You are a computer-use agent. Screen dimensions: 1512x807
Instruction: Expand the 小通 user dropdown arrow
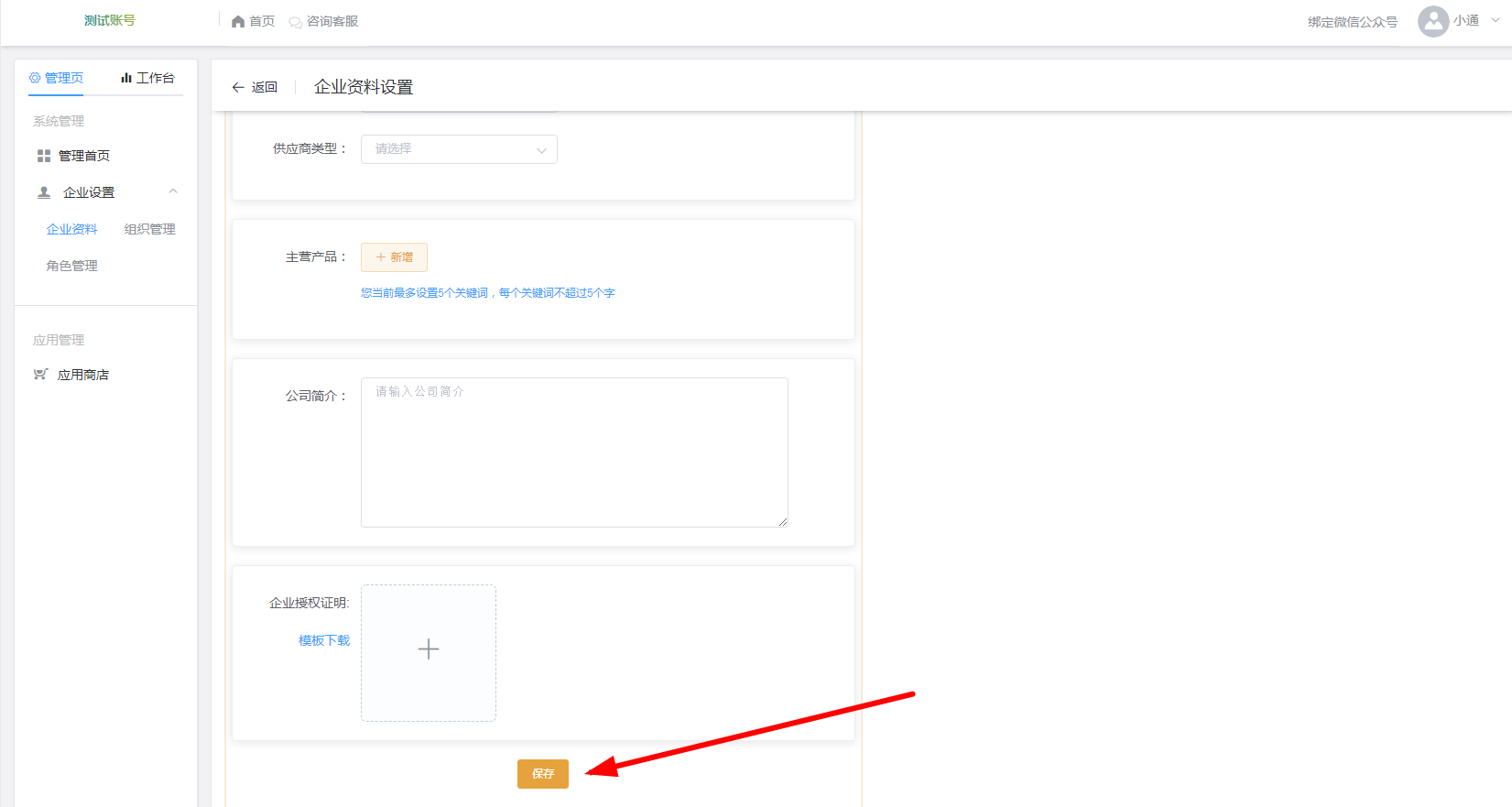point(1496,20)
